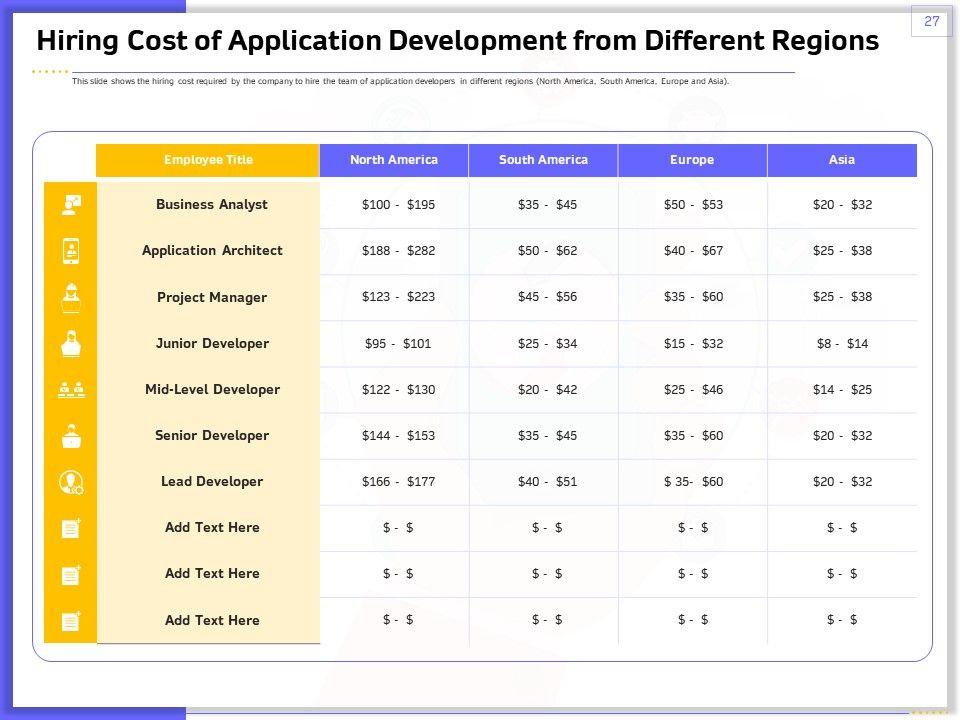The image size is (960, 720).
Task: Click the Mid-Level Developer label
Action: [212, 390]
